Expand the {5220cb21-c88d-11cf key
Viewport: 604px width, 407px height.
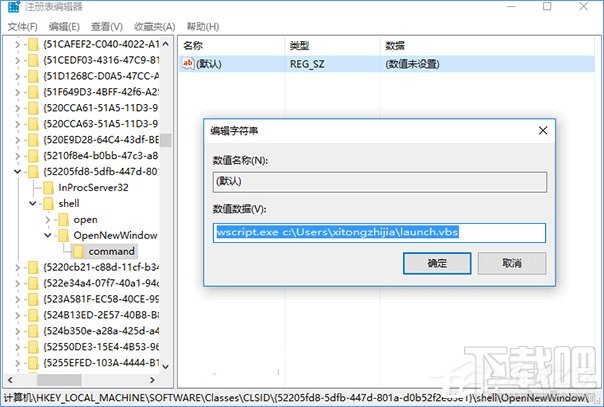tap(17, 267)
